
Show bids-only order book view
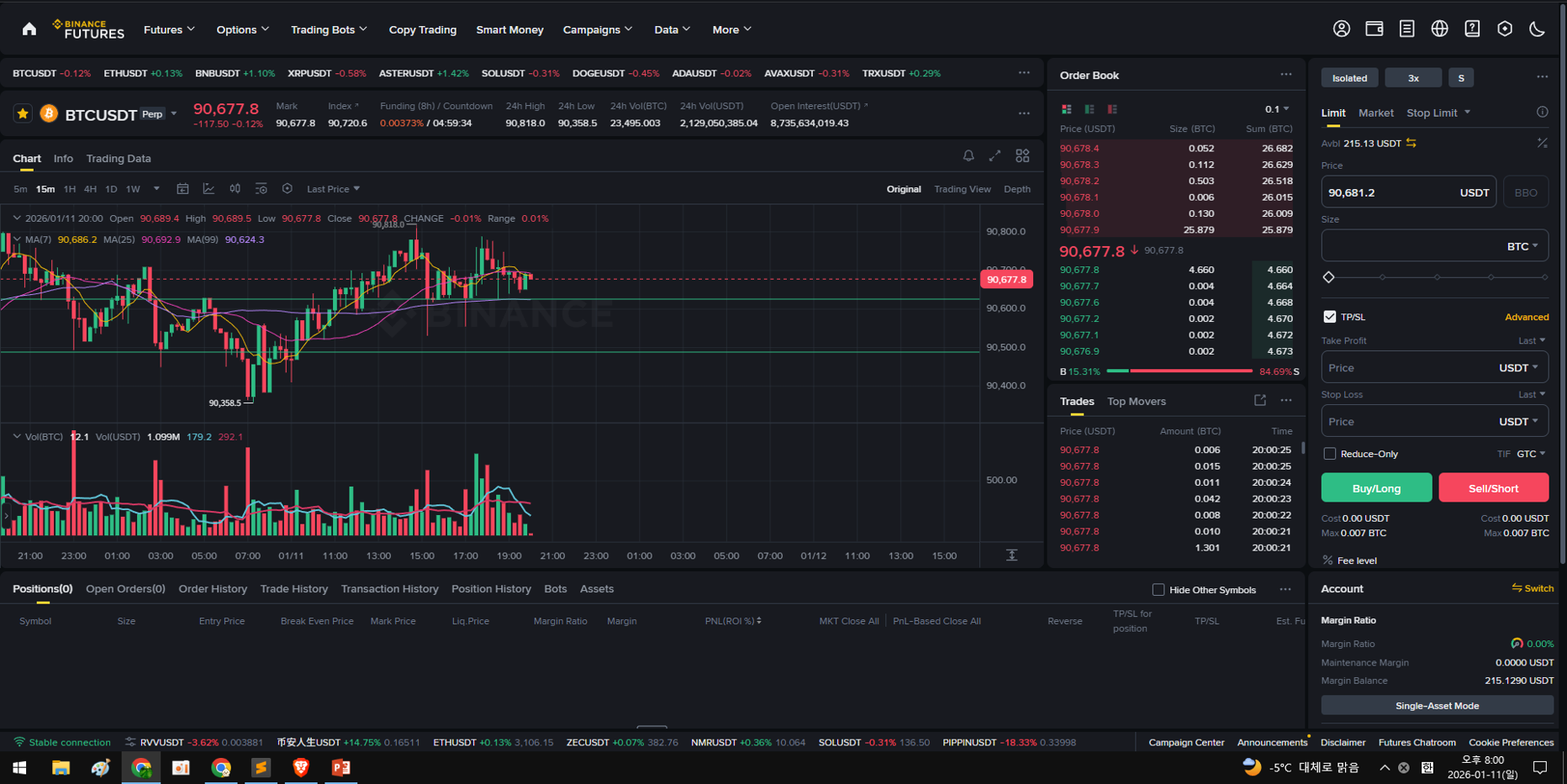(1090, 109)
